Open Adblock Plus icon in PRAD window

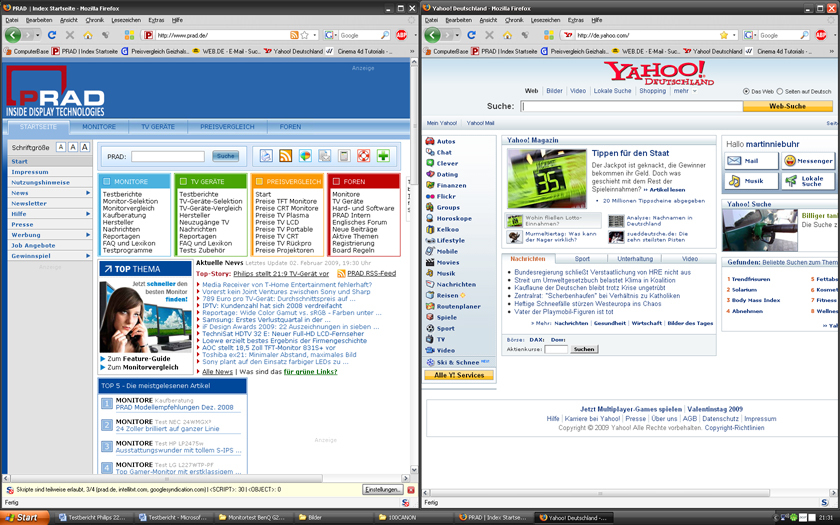pos(401,35)
